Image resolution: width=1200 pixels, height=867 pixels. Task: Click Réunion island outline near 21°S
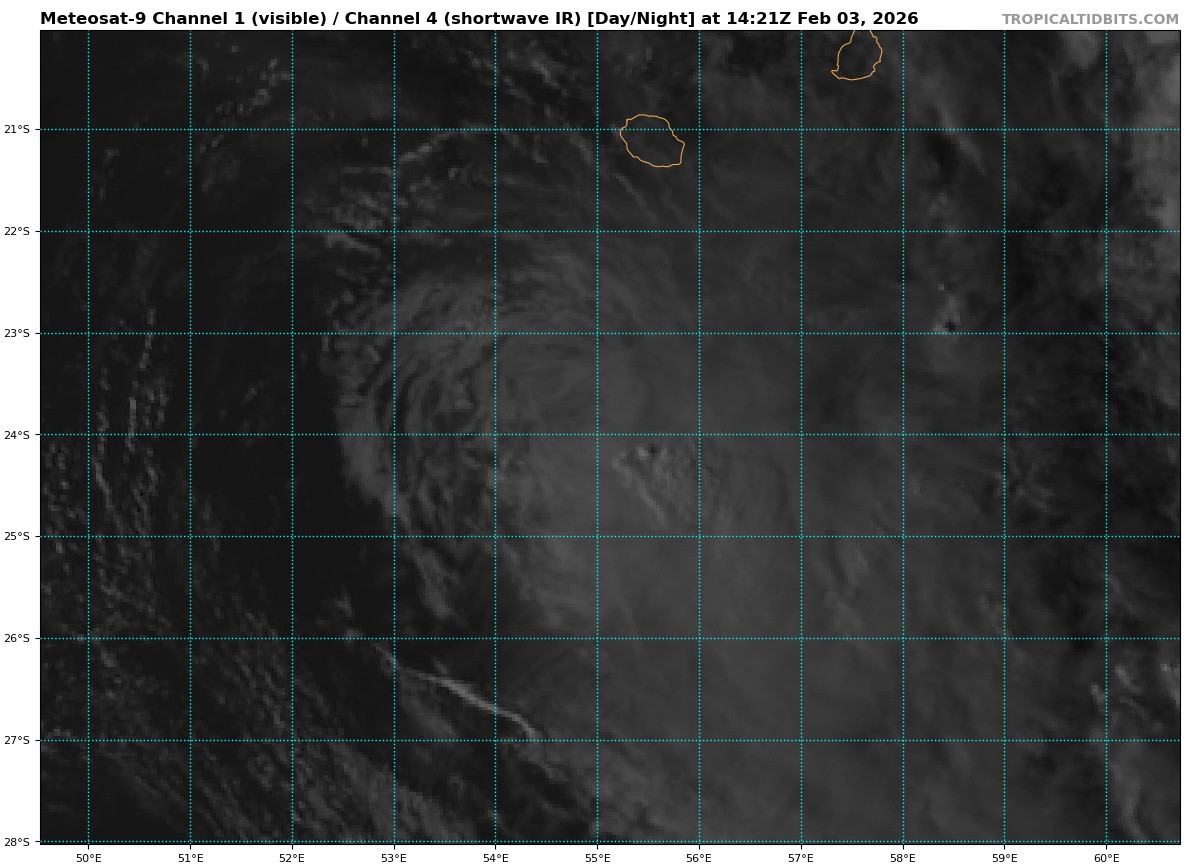(652, 141)
